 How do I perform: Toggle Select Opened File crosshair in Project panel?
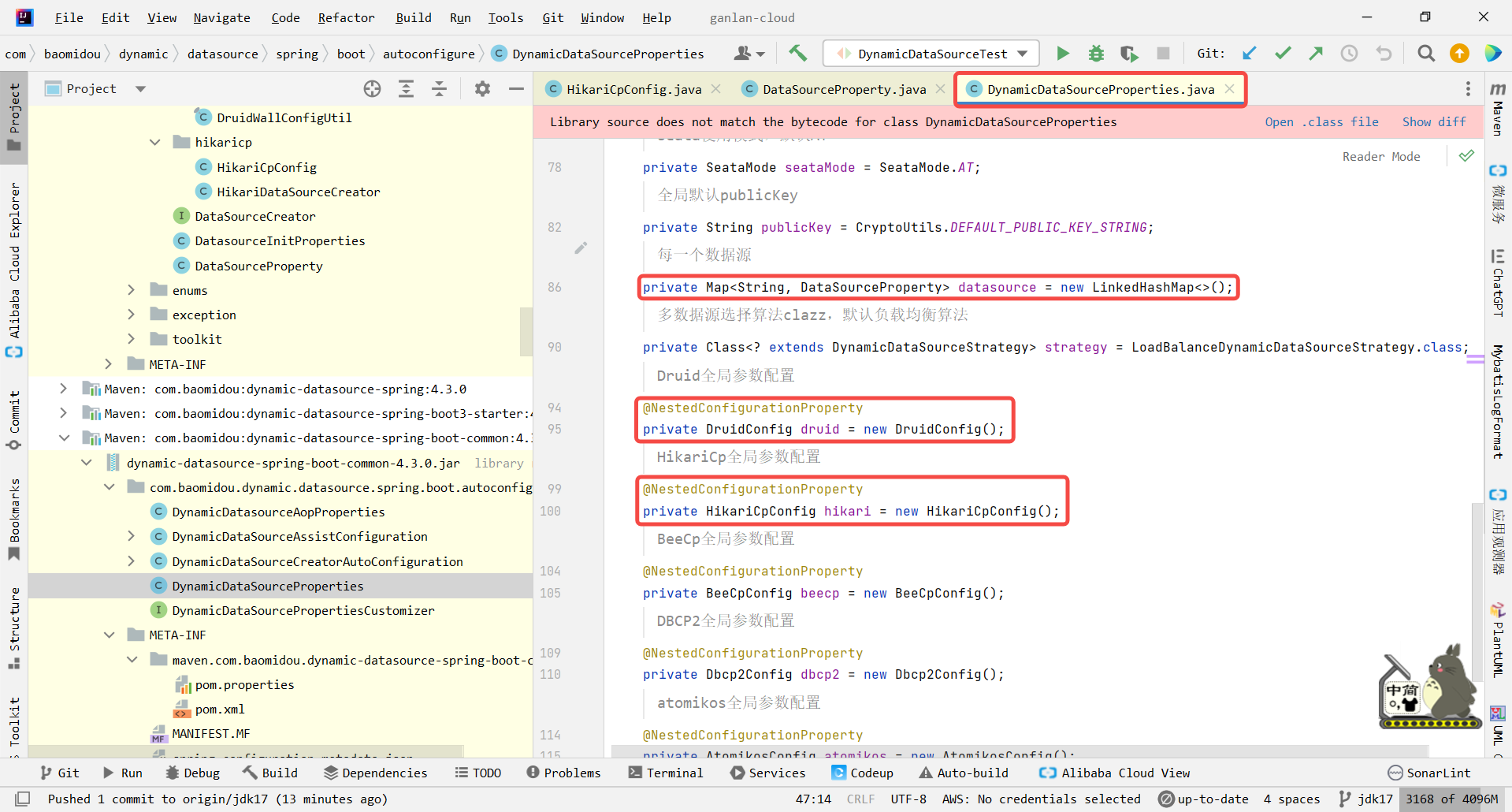tap(372, 88)
